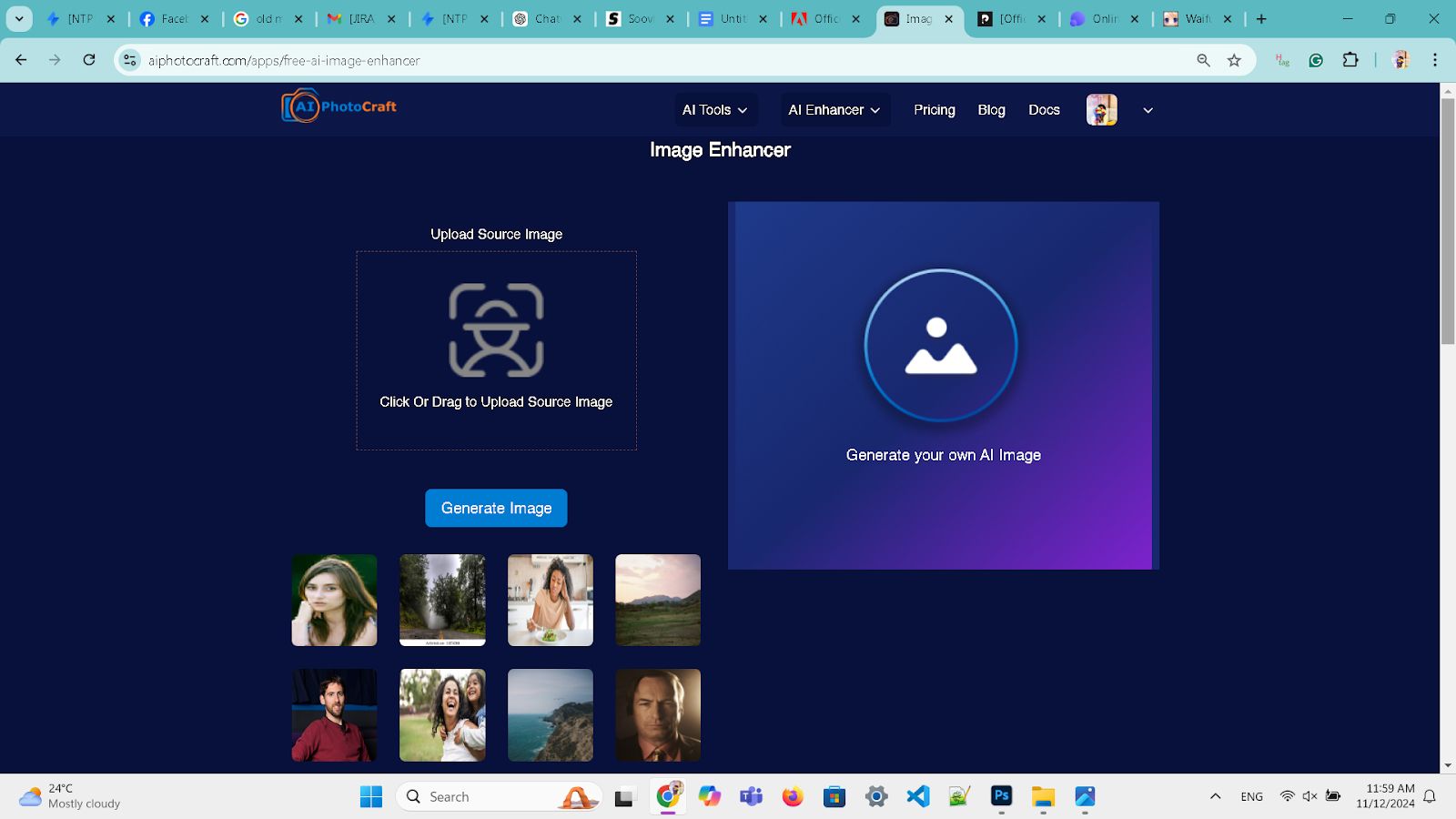1456x819 pixels.
Task: Launch Microsoft Teams from the taskbar
Action: tap(752, 797)
